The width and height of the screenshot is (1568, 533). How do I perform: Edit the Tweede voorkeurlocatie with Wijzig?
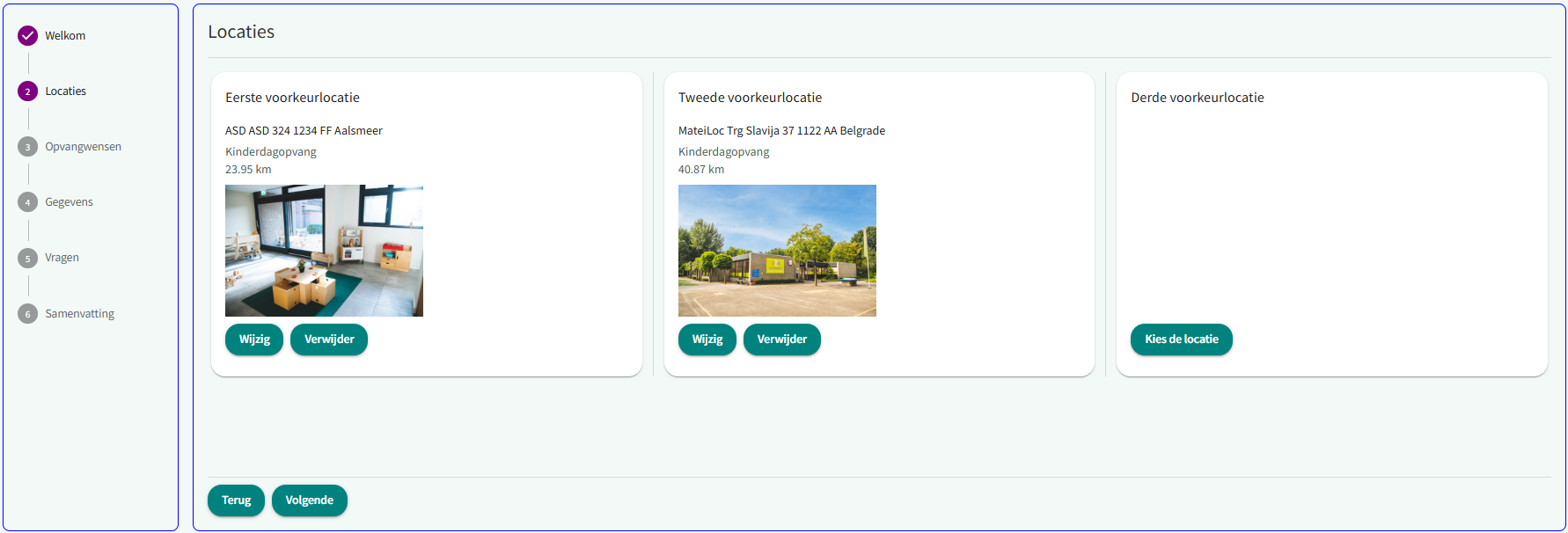707,340
